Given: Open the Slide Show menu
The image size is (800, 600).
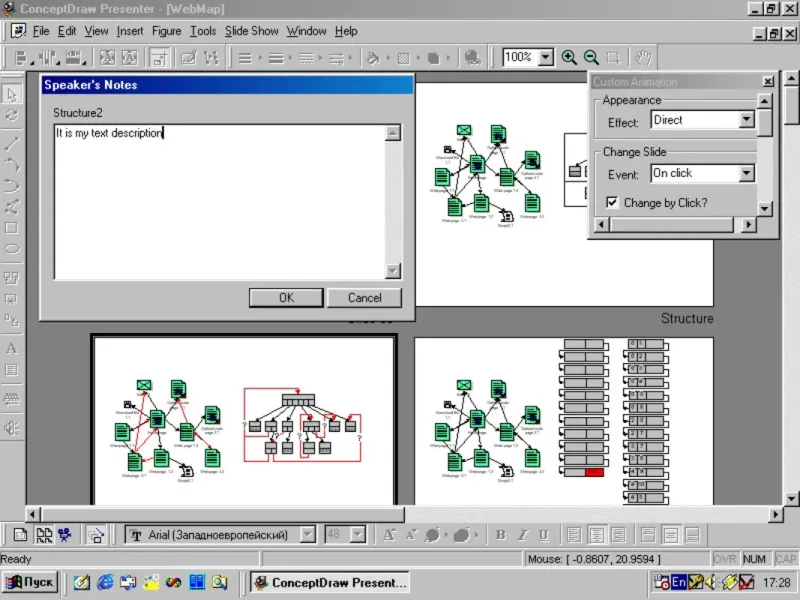Looking at the screenshot, I should pyautogui.click(x=252, y=31).
